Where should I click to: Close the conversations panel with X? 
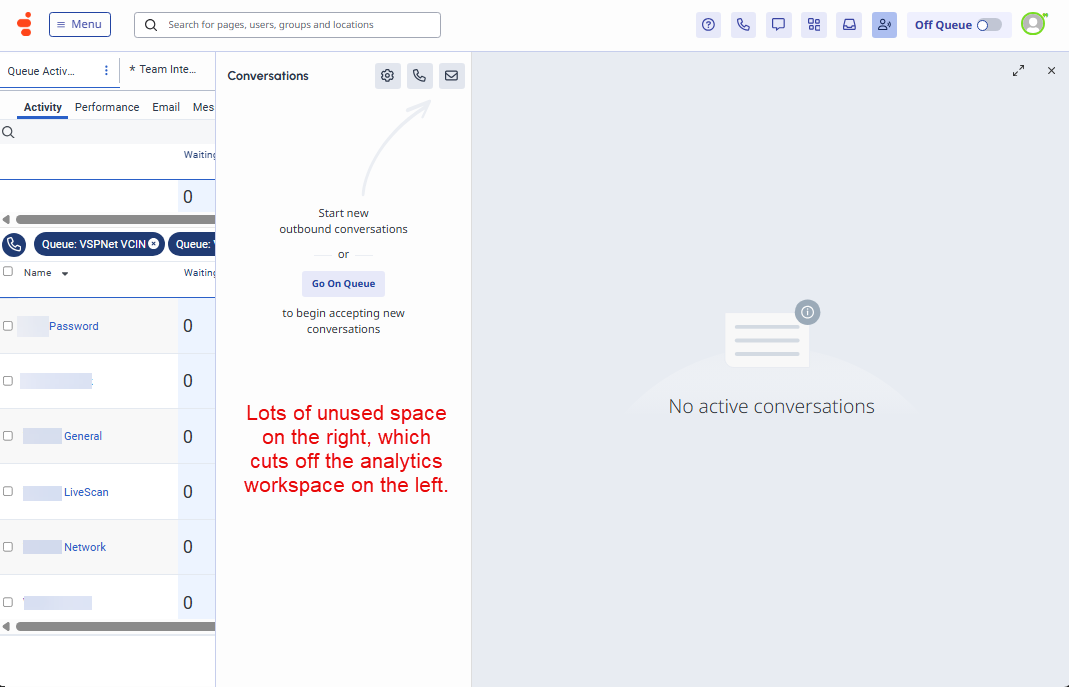click(1051, 71)
